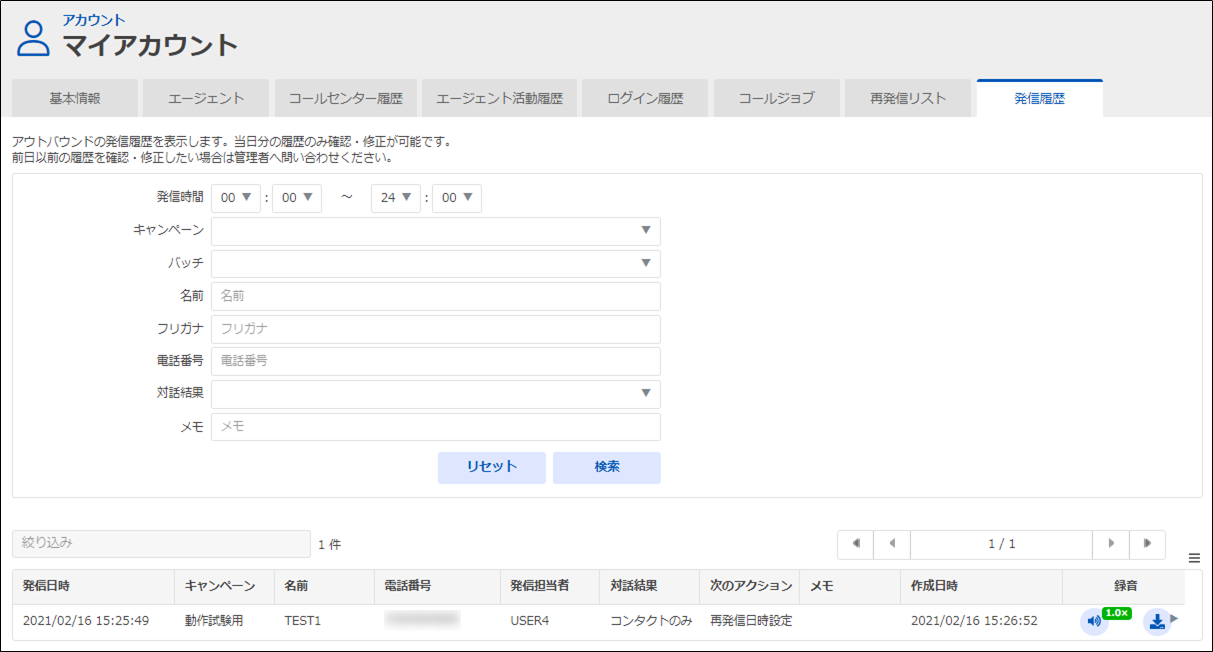Play the call recording speaker icon
The height and width of the screenshot is (652, 1213).
point(1094,621)
